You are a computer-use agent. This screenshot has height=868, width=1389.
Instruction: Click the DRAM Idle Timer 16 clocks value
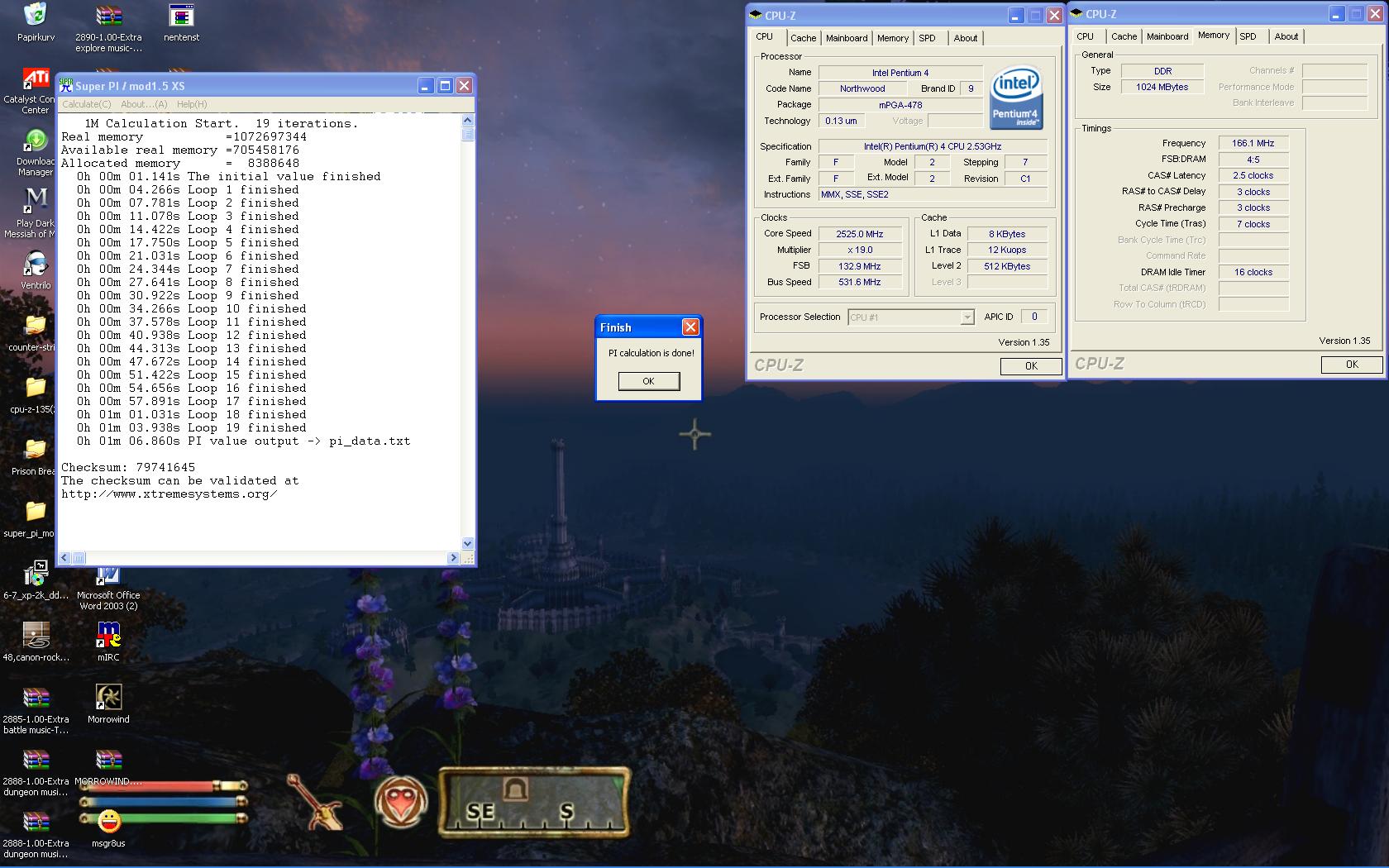pos(1253,272)
